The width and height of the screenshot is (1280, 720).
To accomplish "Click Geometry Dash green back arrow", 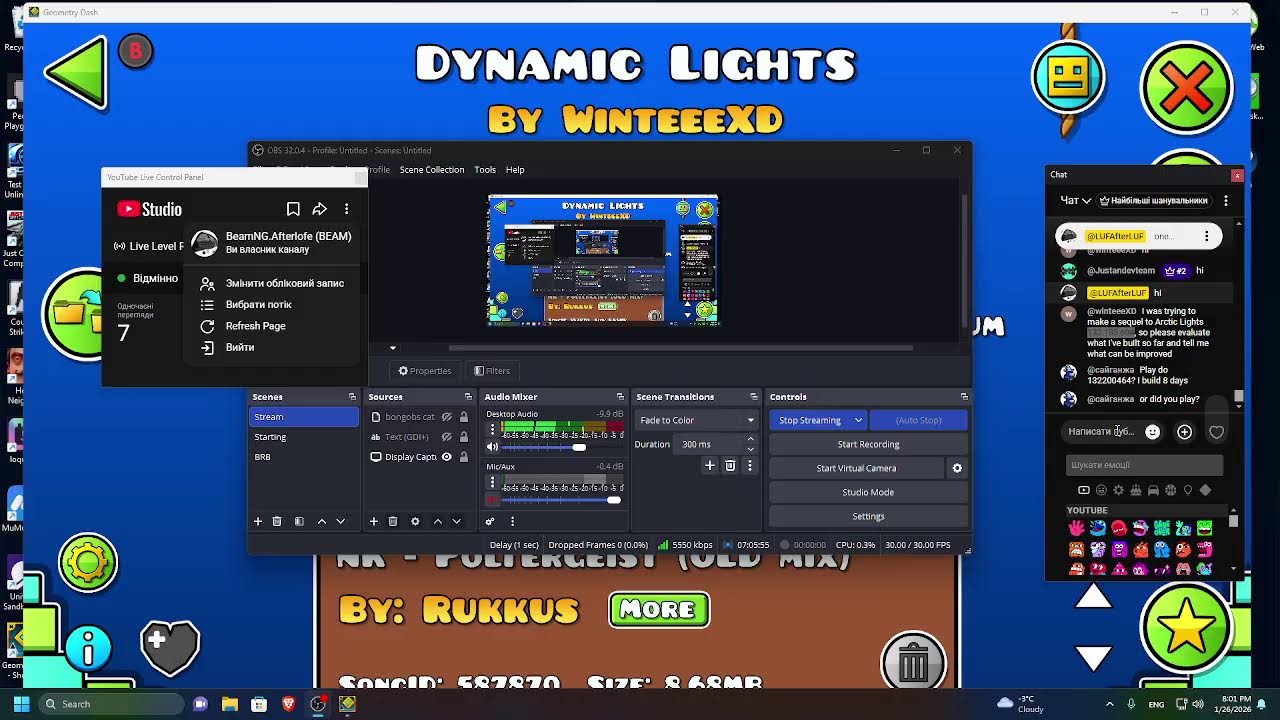I will tap(77, 72).
